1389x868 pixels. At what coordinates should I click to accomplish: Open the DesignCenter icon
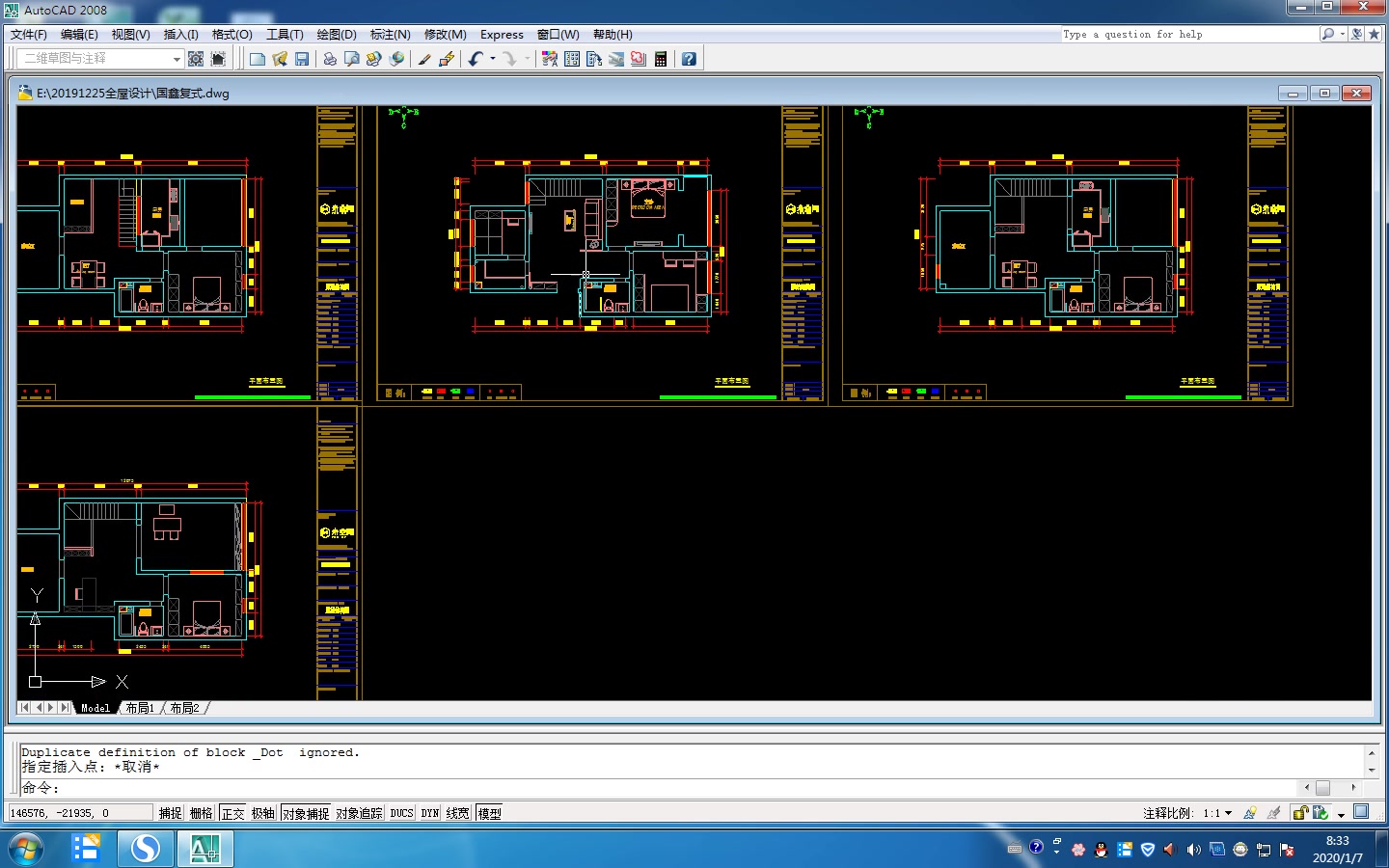(x=572, y=59)
